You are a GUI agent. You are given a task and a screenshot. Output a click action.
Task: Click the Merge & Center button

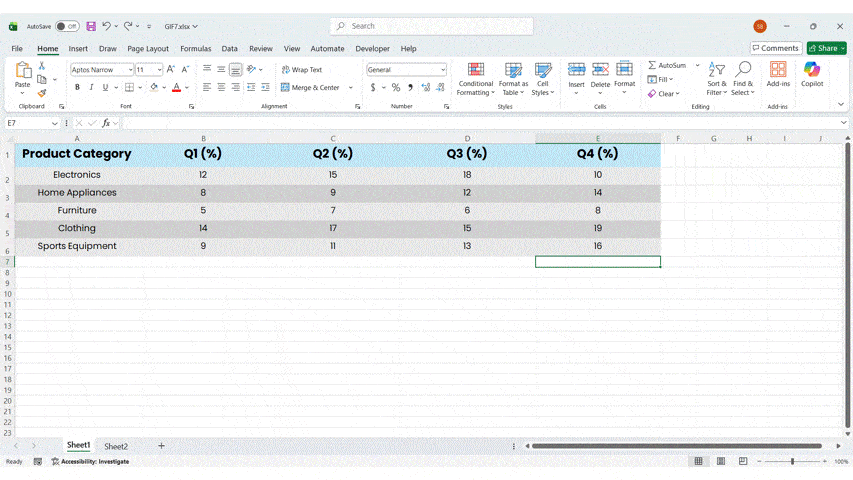[310, 88]
